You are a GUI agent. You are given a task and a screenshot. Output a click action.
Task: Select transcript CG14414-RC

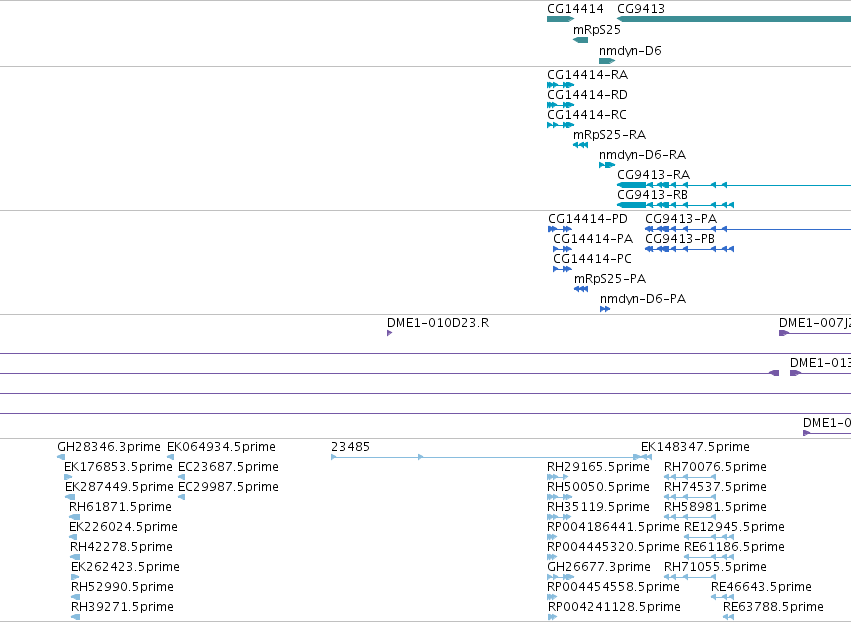pyautogui.click(x=587, y=115)
